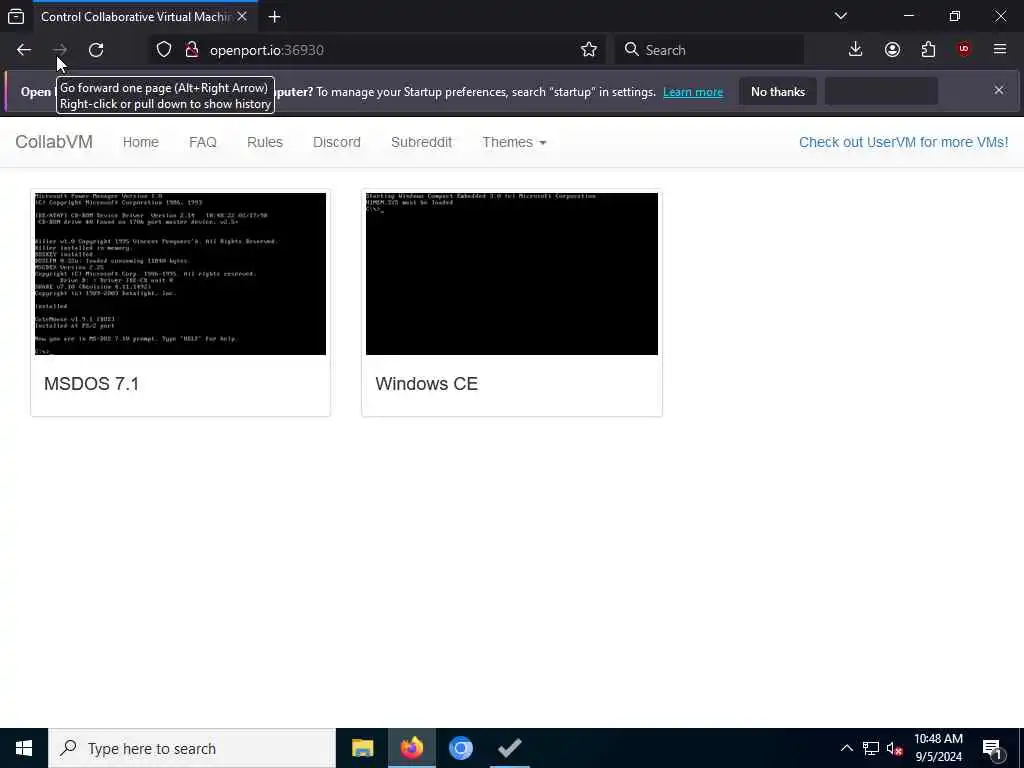Bookmark this page with the star
The image size is (1024, 768).
point(588,50)
